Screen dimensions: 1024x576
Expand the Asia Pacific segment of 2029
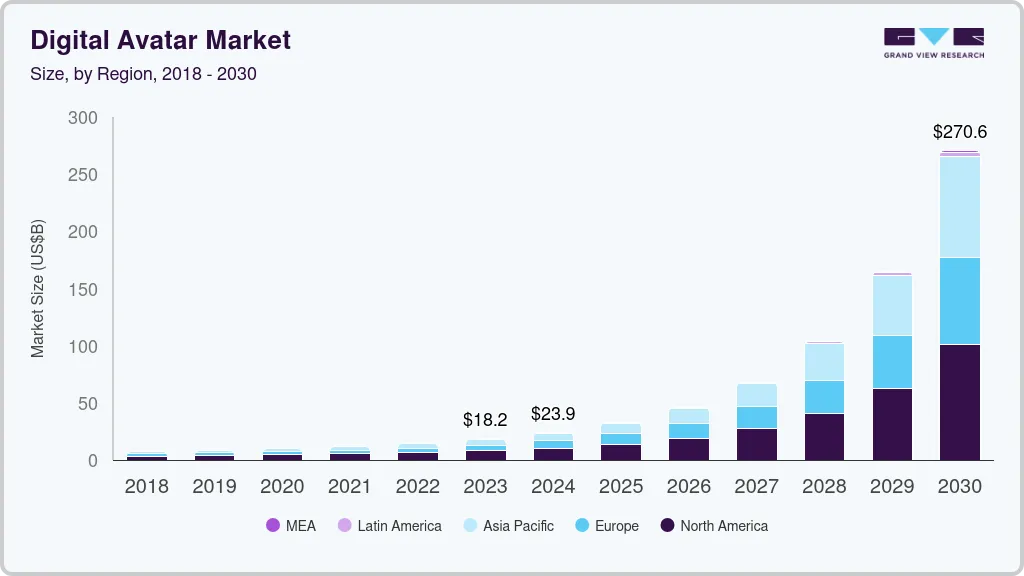(892, 305)
